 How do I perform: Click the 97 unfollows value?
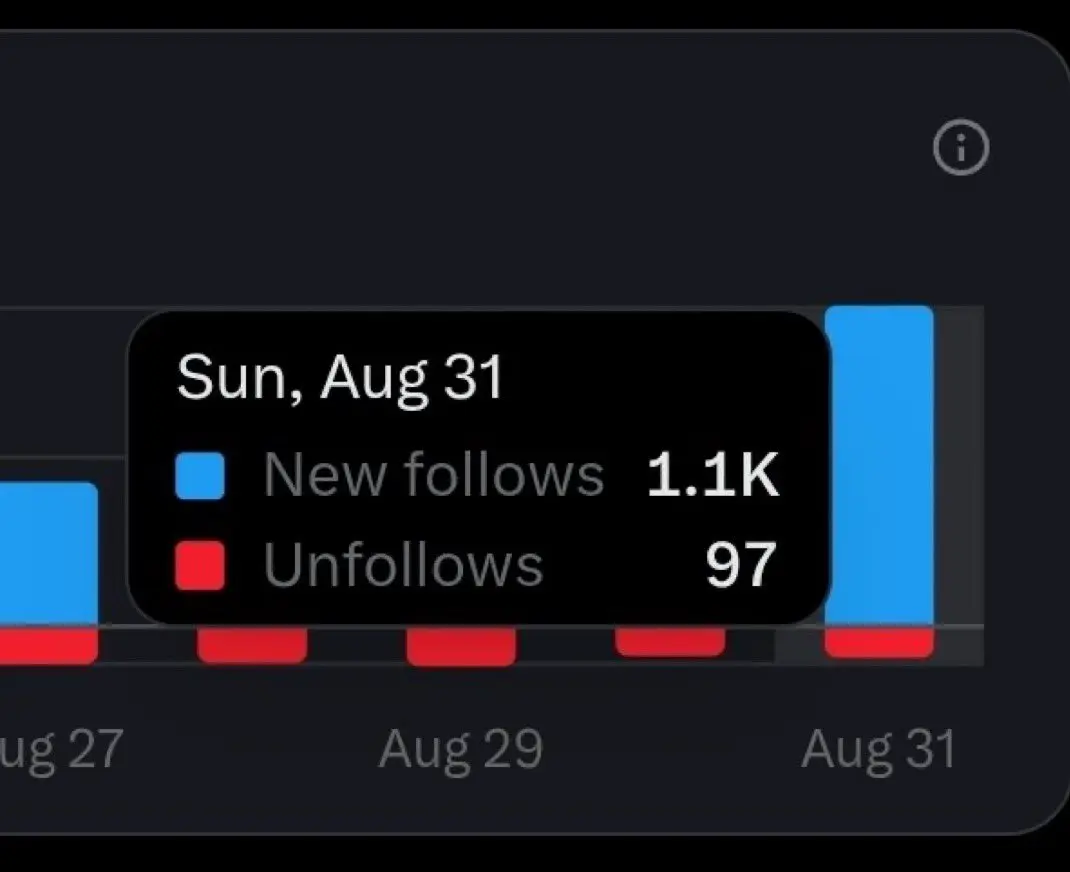[x=741, y=564]
